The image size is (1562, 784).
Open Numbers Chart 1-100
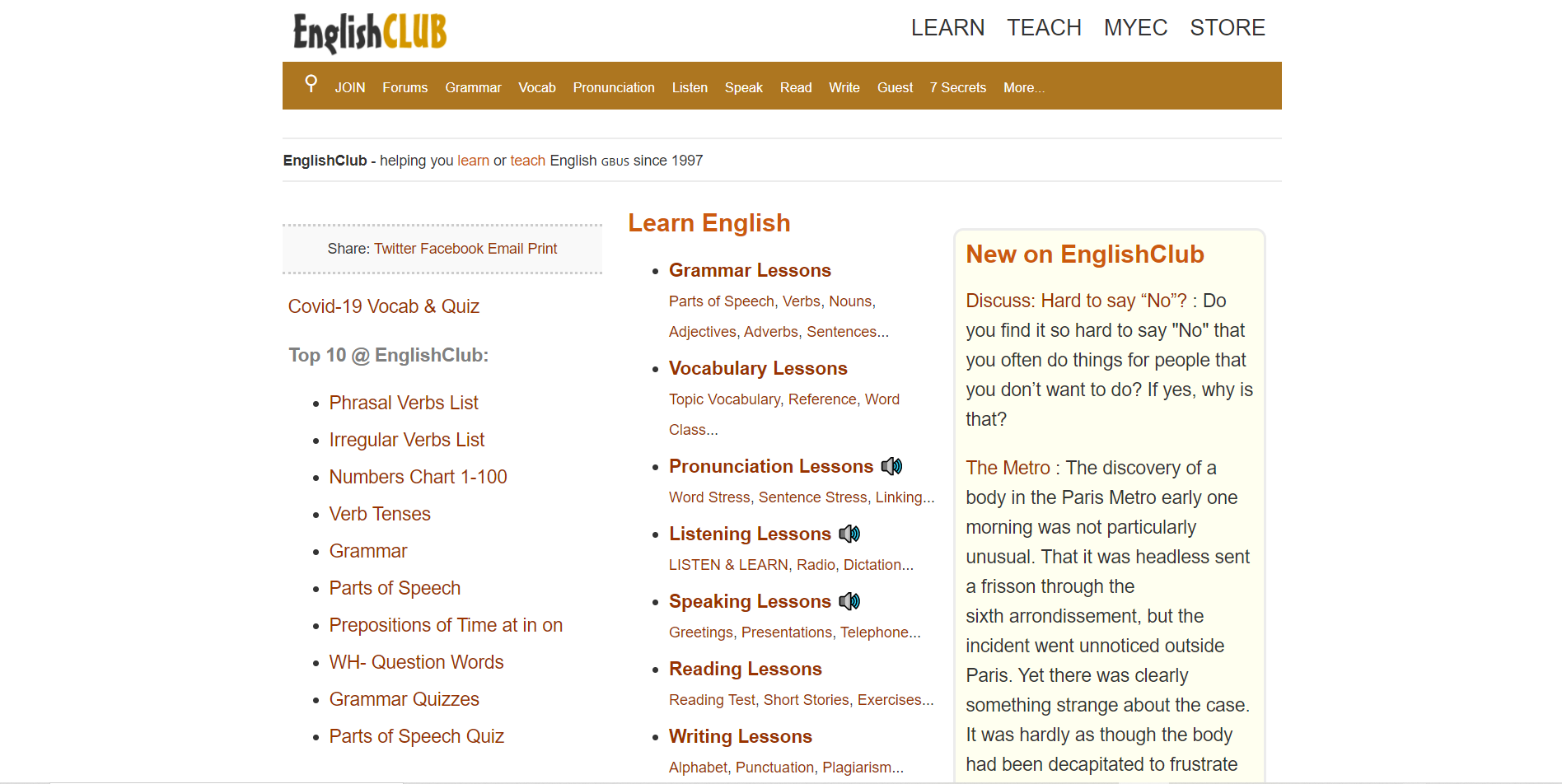tap(419, 477)
